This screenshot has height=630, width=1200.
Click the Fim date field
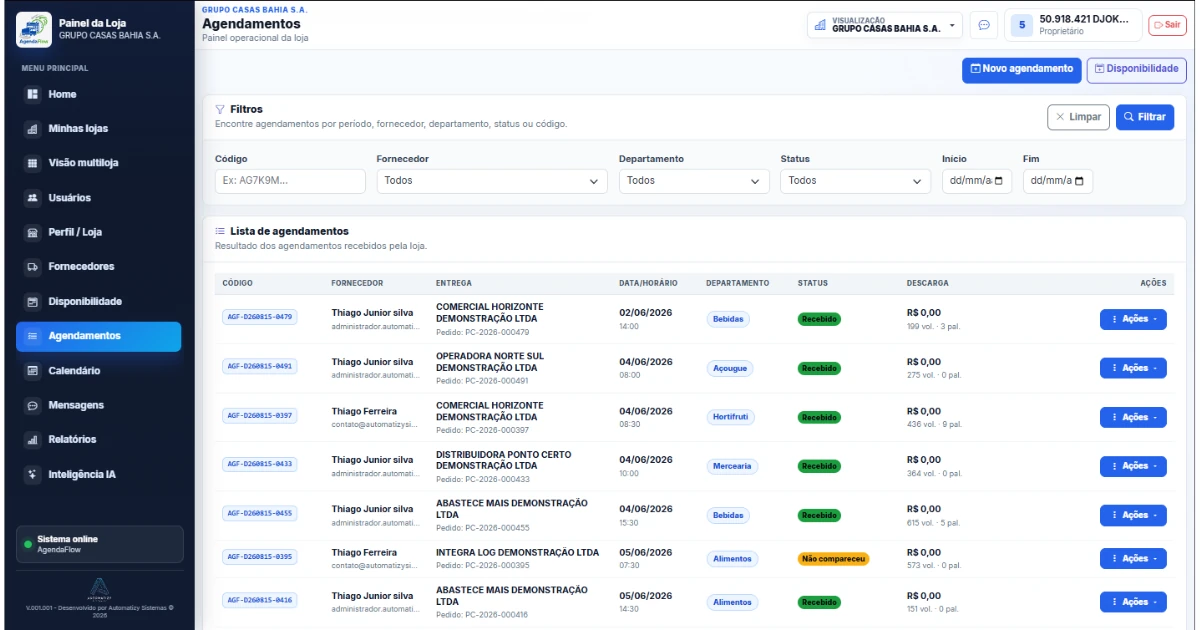pyautogui.click(x=1058, y=181)
